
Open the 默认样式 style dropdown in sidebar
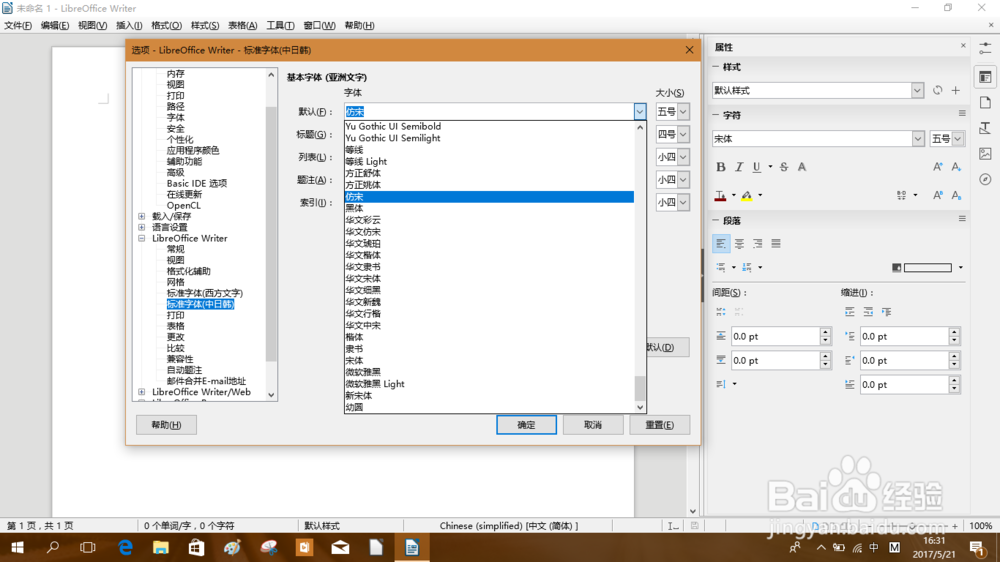click(x=917, y=91)
